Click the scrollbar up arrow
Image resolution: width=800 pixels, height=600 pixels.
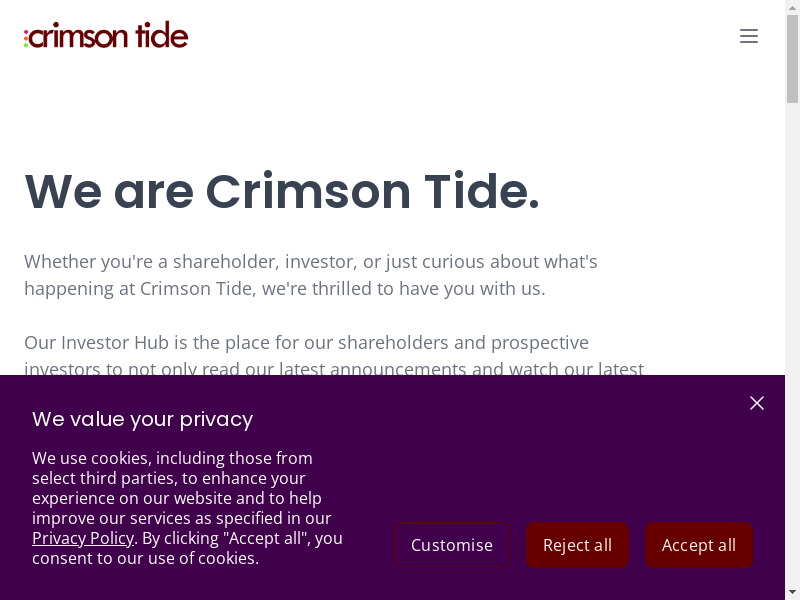pyautogui.click(x=792, y=7)
